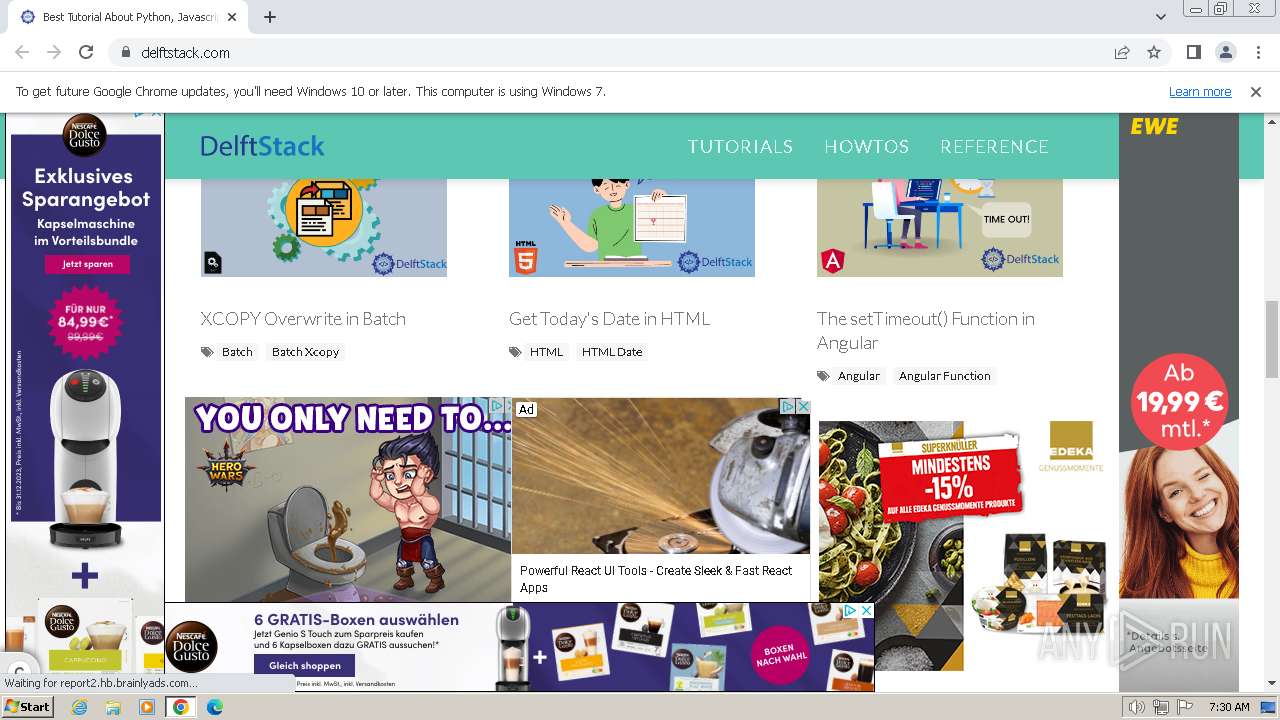
Task: Open the volume control in system tray
Action: pyautogui.click(x=1137, y=707)
